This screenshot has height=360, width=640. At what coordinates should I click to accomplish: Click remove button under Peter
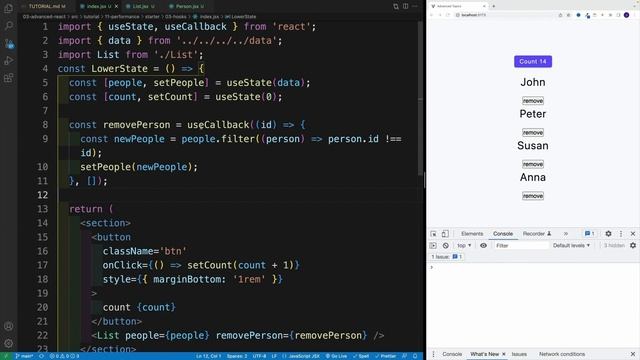(x=533, y=133)
